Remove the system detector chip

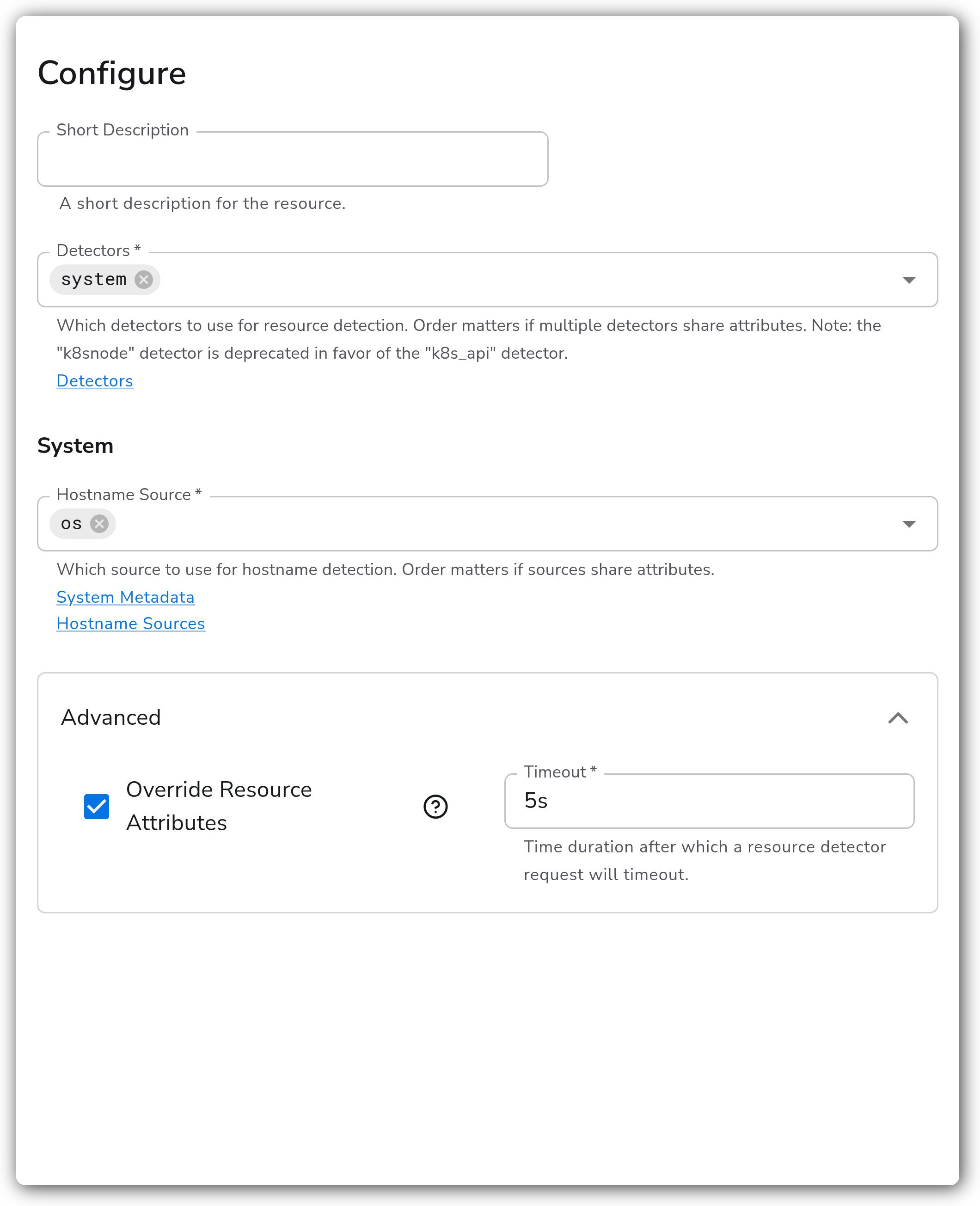(144, 279)
